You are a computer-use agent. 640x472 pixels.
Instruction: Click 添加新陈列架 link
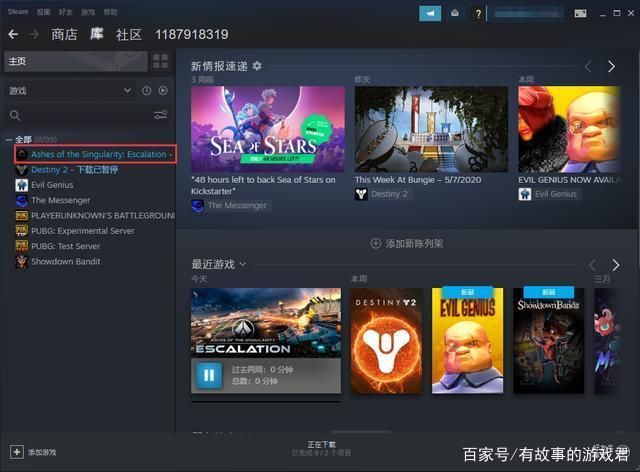[x=414, y=244]
